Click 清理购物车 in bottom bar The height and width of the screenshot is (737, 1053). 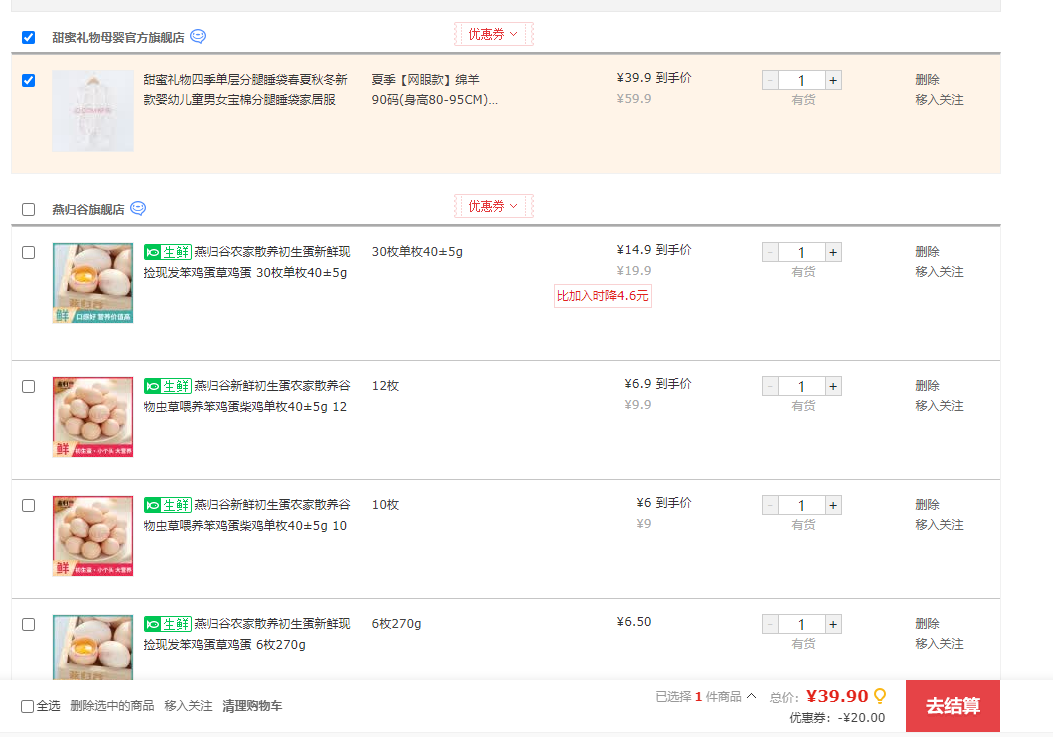pos(252,706)
